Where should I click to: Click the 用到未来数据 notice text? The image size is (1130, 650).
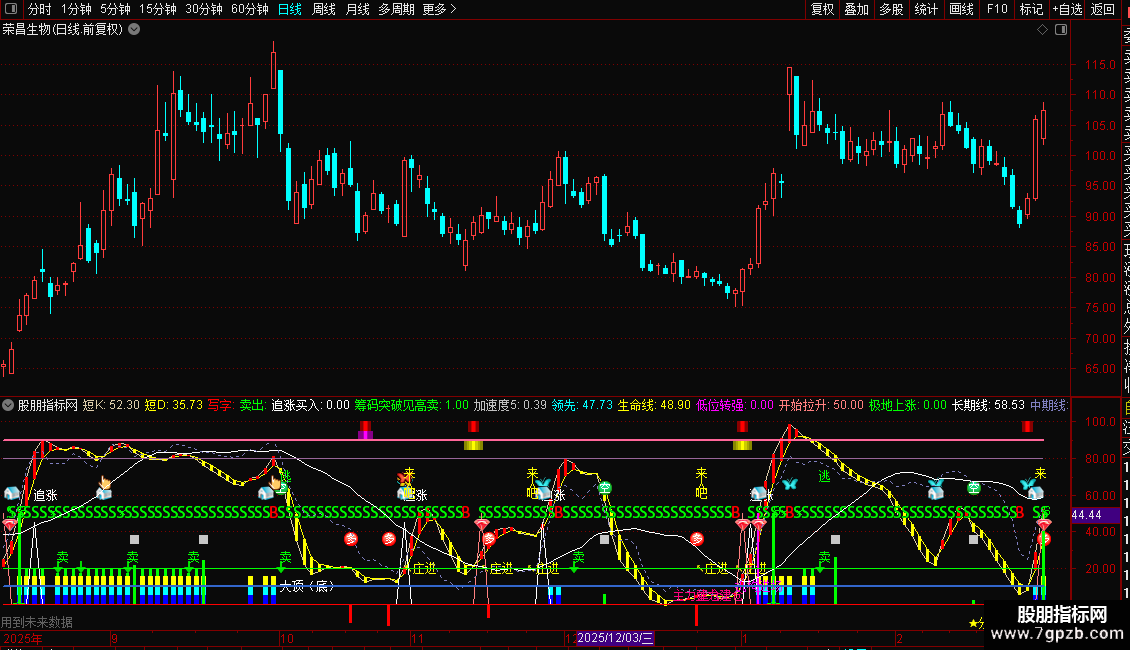(37, 622)
